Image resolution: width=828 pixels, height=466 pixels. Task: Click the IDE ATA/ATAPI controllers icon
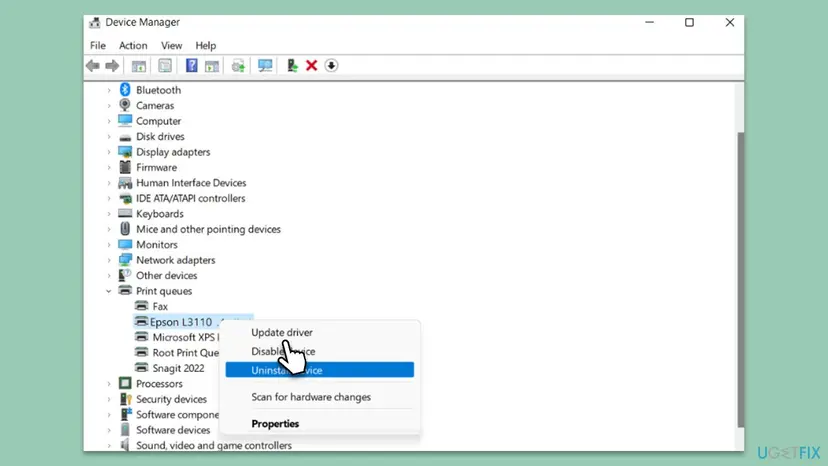[125, 199]
